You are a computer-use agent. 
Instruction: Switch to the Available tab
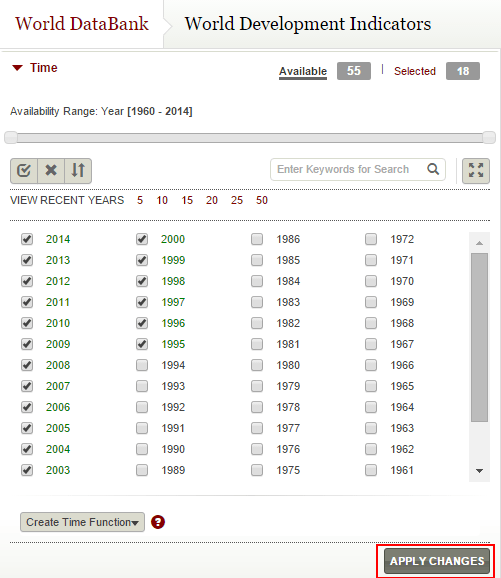[x=303, y=71]
